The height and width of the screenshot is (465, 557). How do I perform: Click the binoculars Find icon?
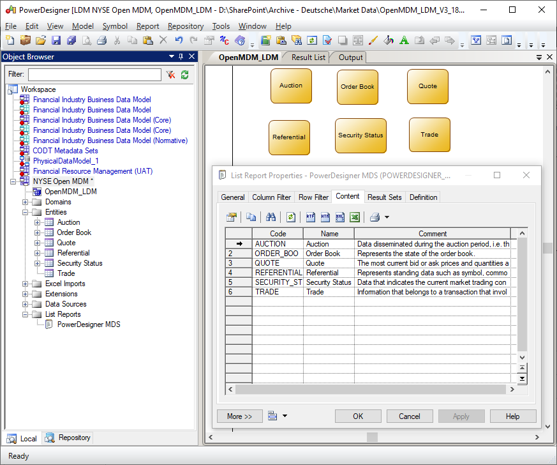[271, 217]
